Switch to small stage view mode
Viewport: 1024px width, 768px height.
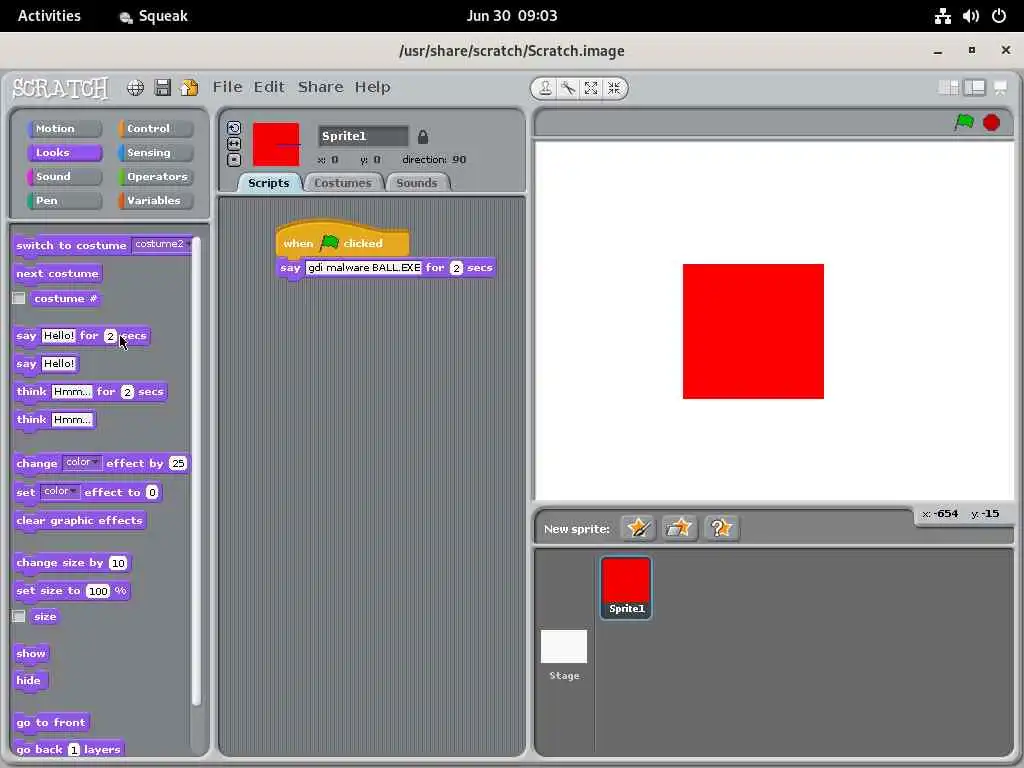[x=948, y=88]
